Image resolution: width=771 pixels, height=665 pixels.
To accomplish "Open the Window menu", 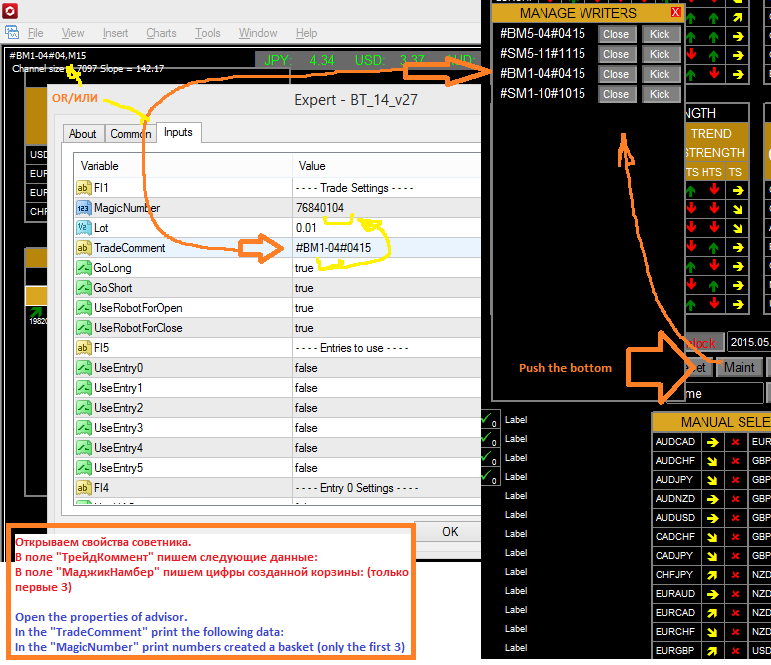I will 258,33.
